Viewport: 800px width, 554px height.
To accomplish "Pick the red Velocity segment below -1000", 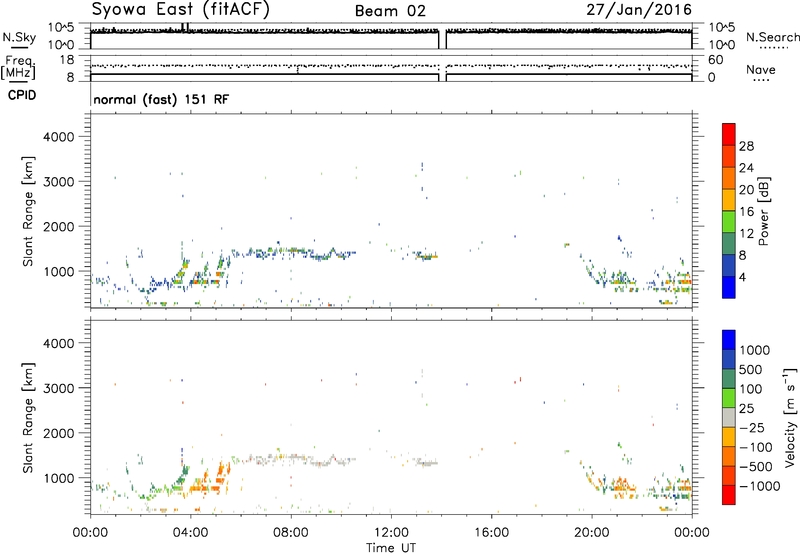I will click(x=729, y=495).
